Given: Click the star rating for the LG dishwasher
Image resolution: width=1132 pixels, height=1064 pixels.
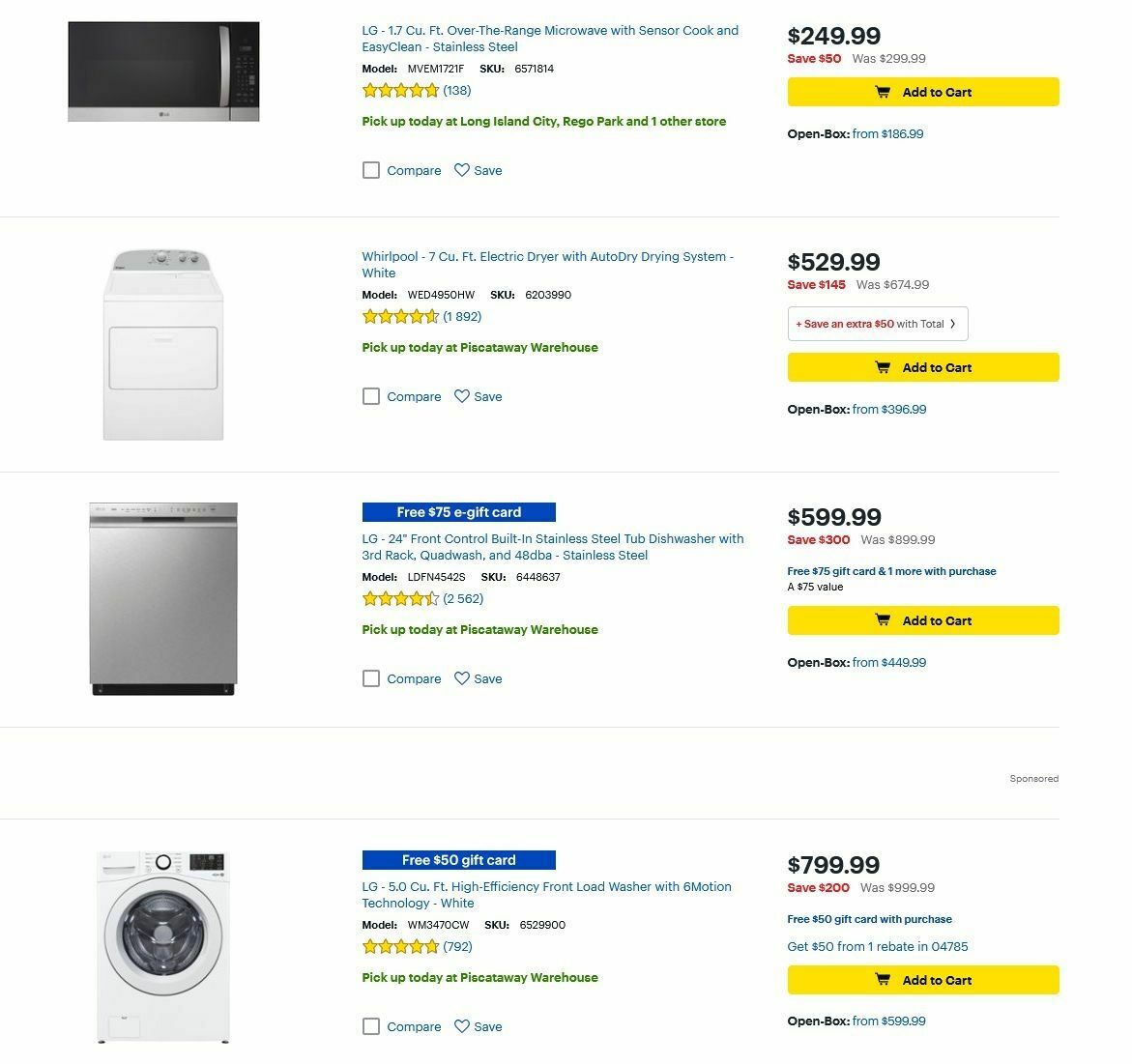Looking at the screenshot, I should coord(399,598).
